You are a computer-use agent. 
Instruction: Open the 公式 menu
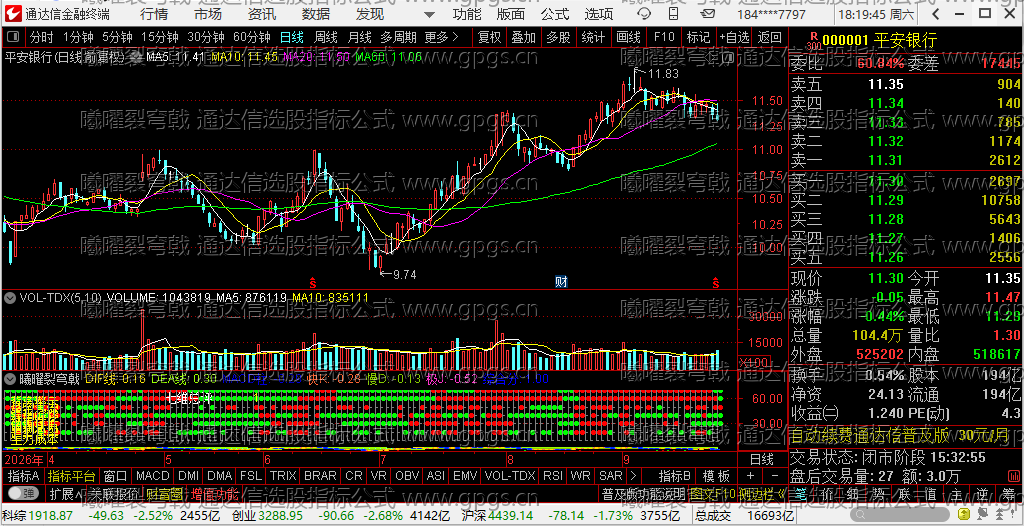coord(555,14)
